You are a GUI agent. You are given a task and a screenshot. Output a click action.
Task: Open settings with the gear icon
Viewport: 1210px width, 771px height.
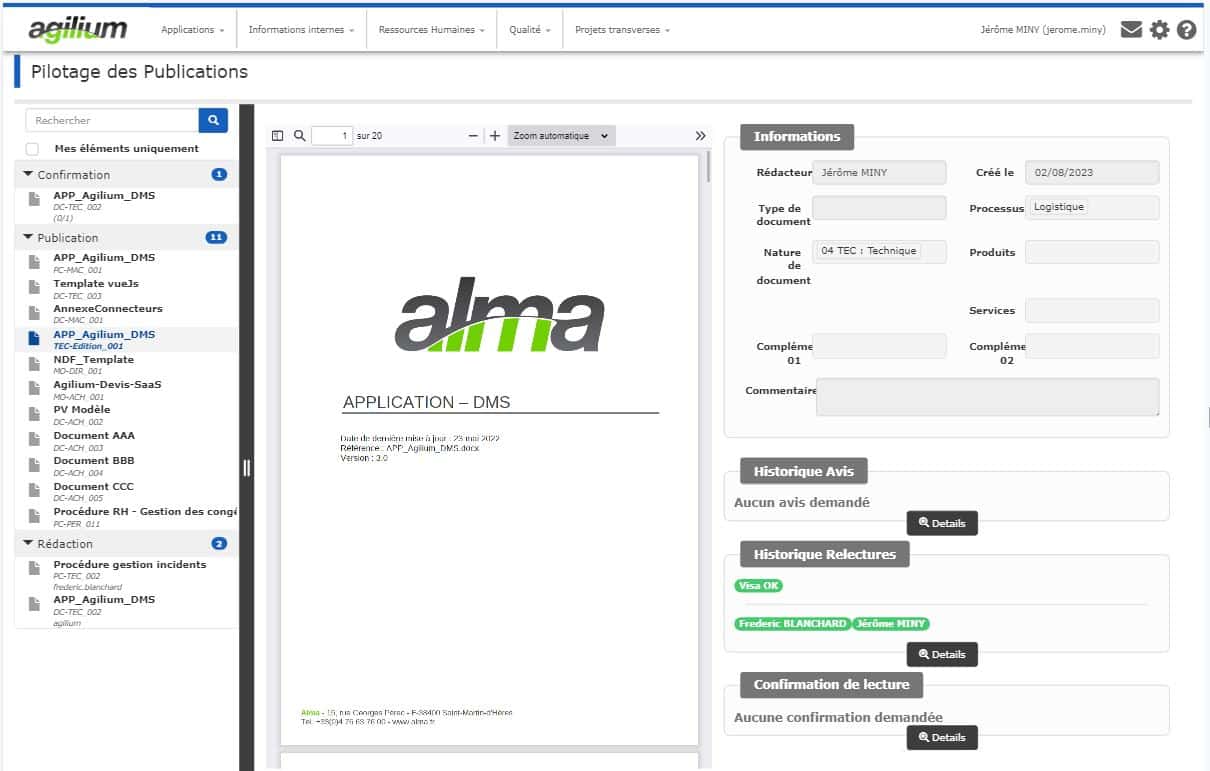(x=1159, y=29)
